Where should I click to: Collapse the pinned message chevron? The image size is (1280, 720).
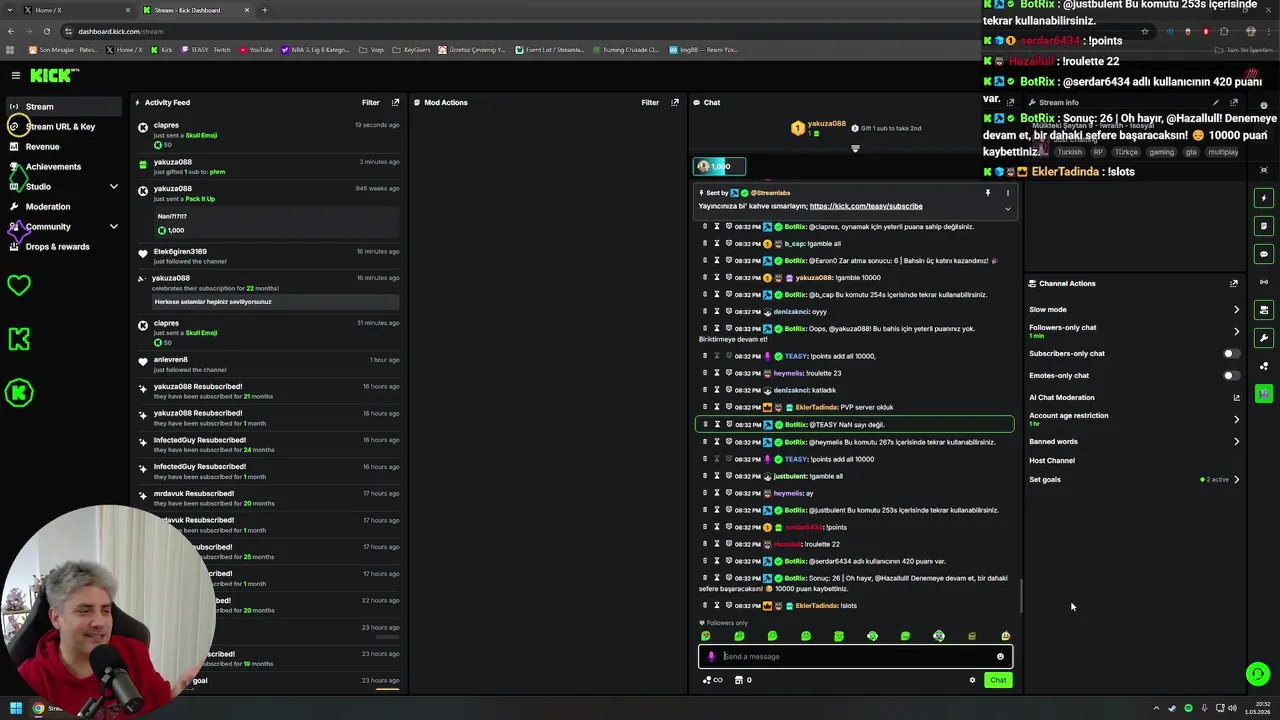point(1007,208)
